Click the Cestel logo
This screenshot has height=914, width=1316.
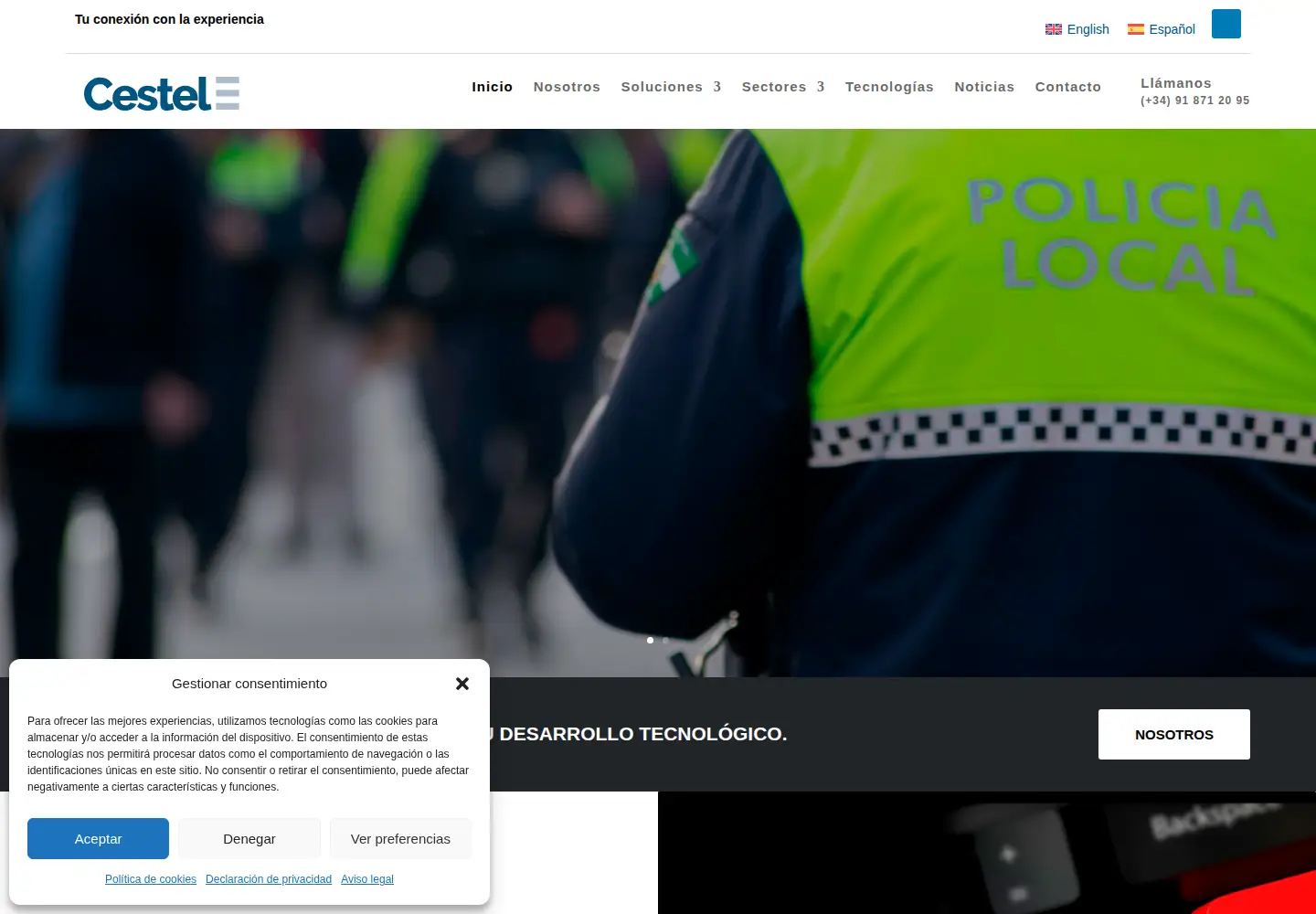tap(162, 93)
